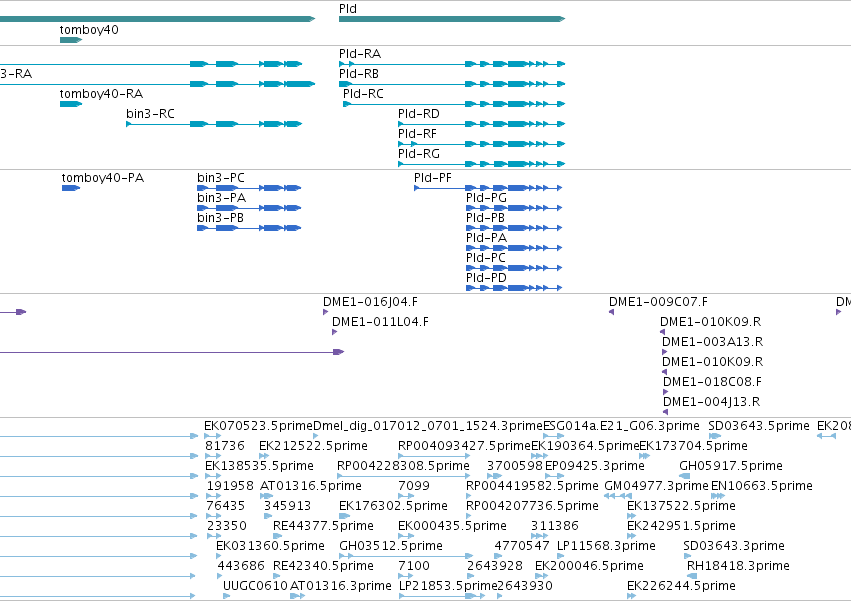
Task: Click the Pld-PA protein feature
Action: click(x=514, y=248)
